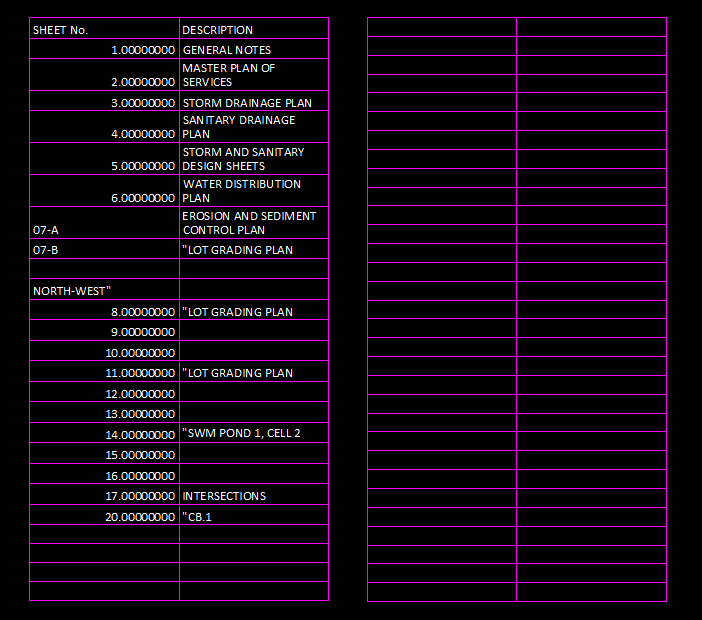Select the SHEET No. header cell
The height and width of the screenshot is (620, 702).
(x=104, y=28)
